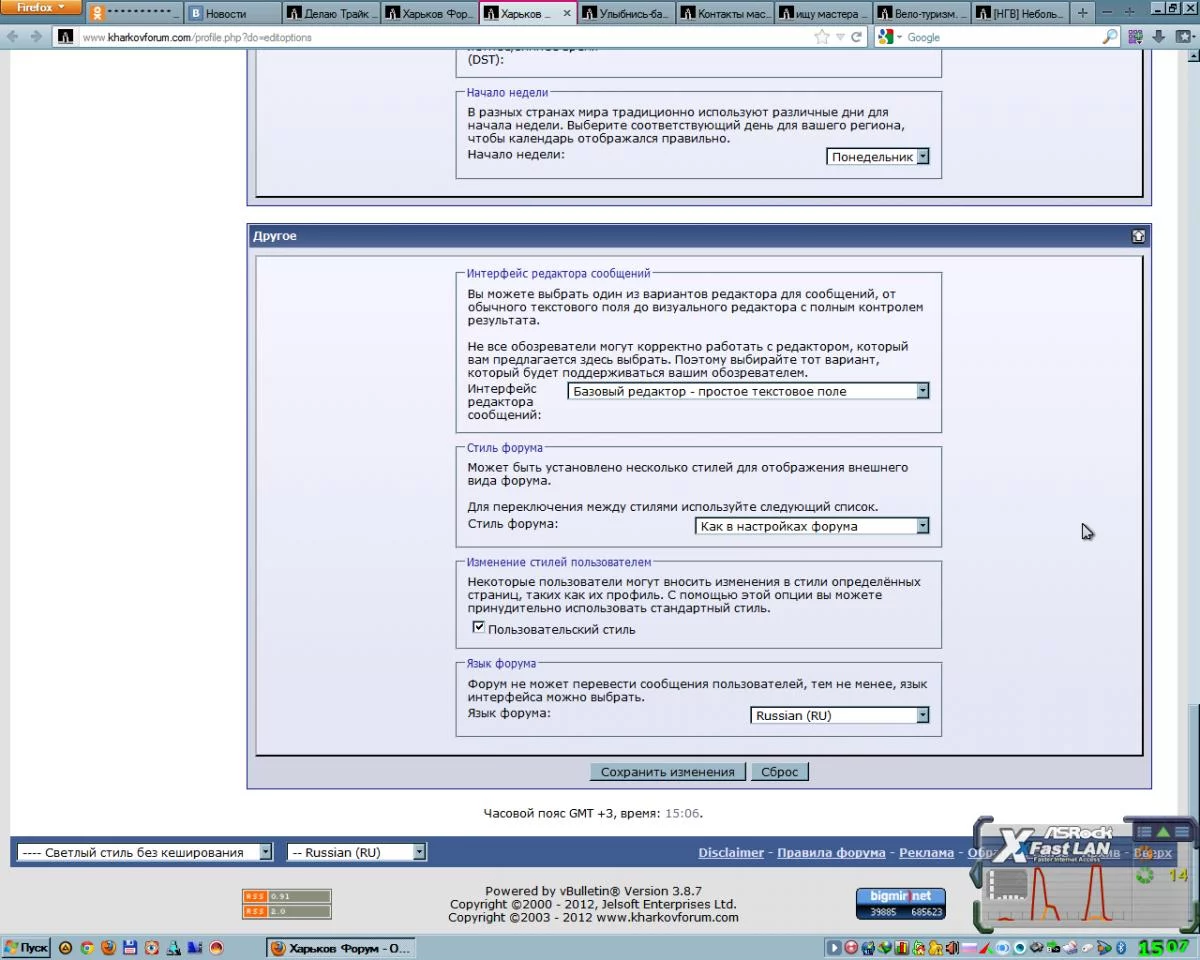Switch to the [НГВ] Небольш tab
This screenshot has height=960, width=1200.
1019,14
